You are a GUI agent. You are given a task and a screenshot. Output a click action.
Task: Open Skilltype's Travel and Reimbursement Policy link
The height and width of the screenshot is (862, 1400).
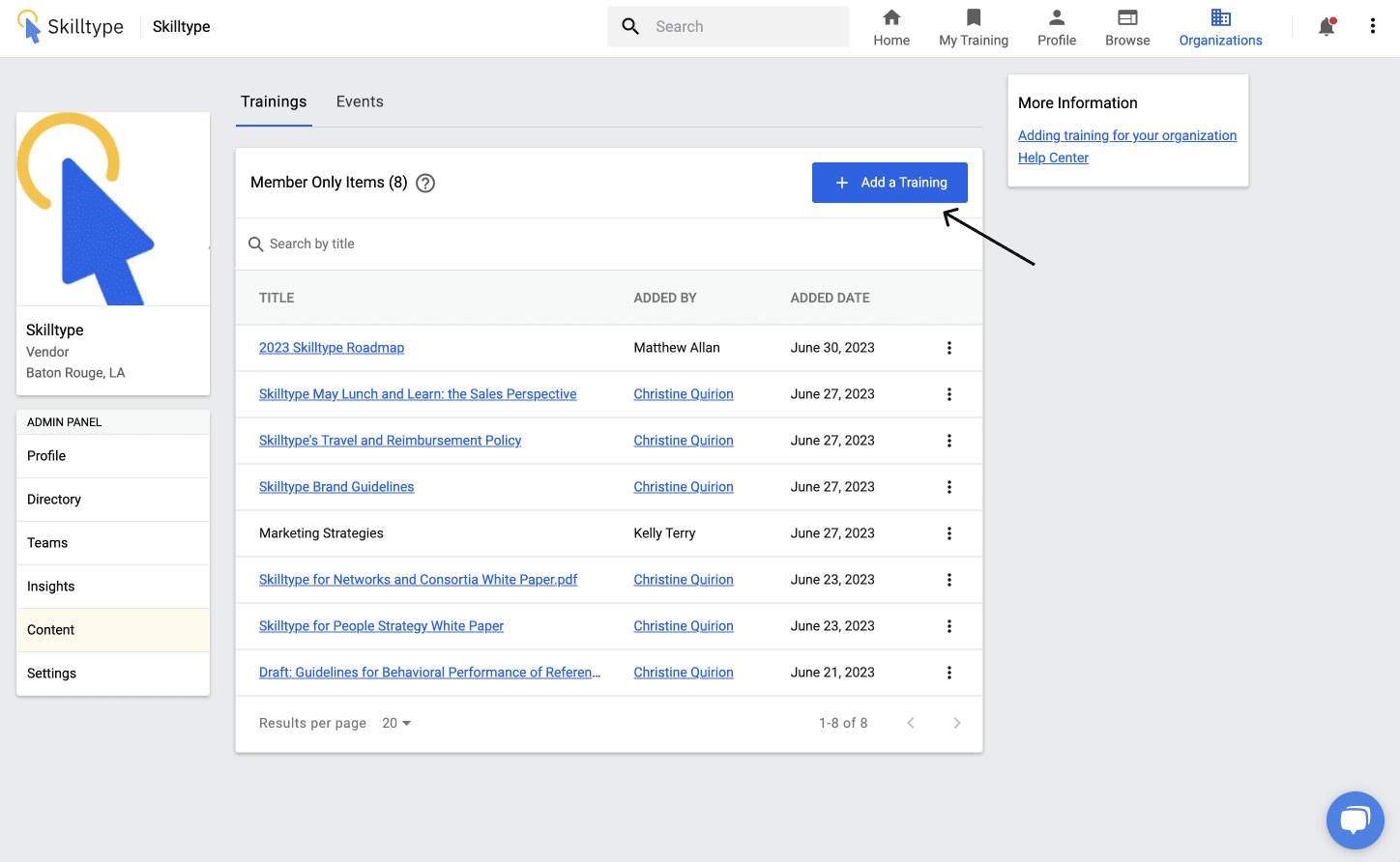(x=390, y=441)
